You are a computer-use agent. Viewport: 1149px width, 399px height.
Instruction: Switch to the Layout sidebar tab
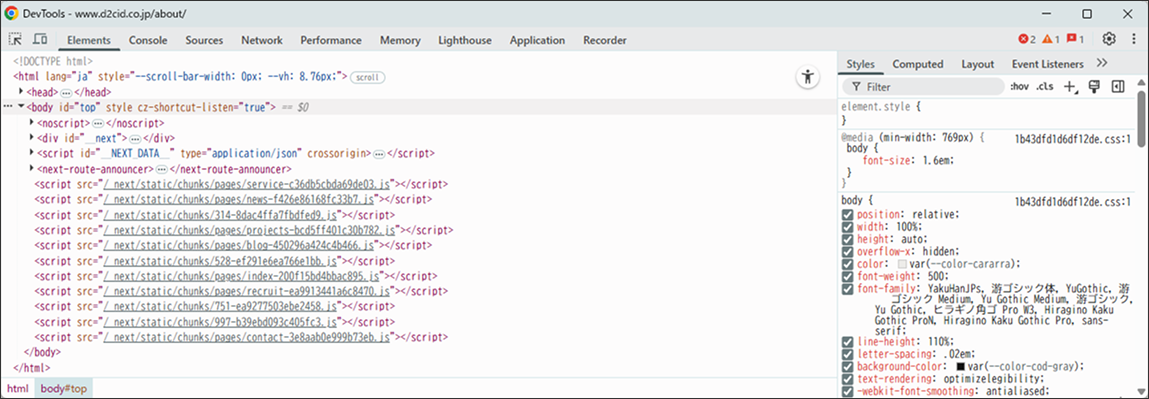978,64
